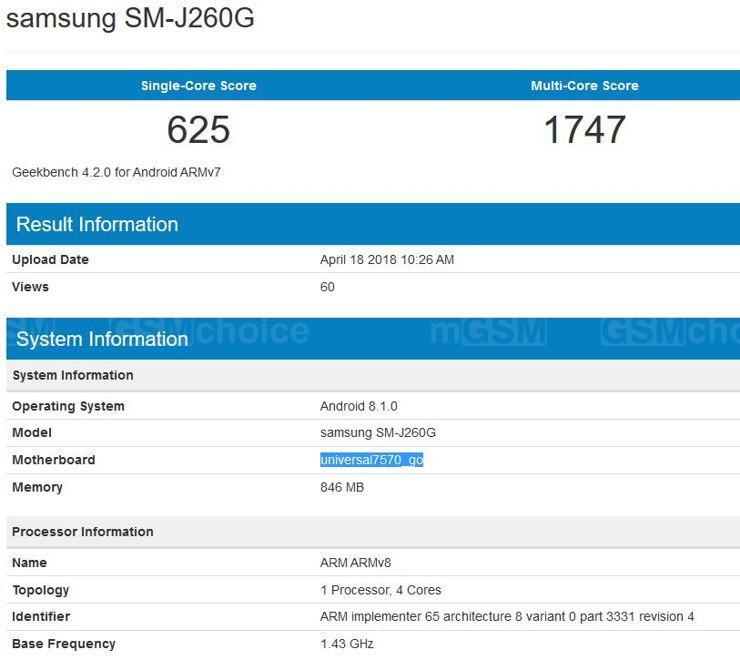Image resolution: width=740 pixels, height=660 pixels.
Task: Select the processor Name label
Action: pyautogui.click(x=29, y=563)
